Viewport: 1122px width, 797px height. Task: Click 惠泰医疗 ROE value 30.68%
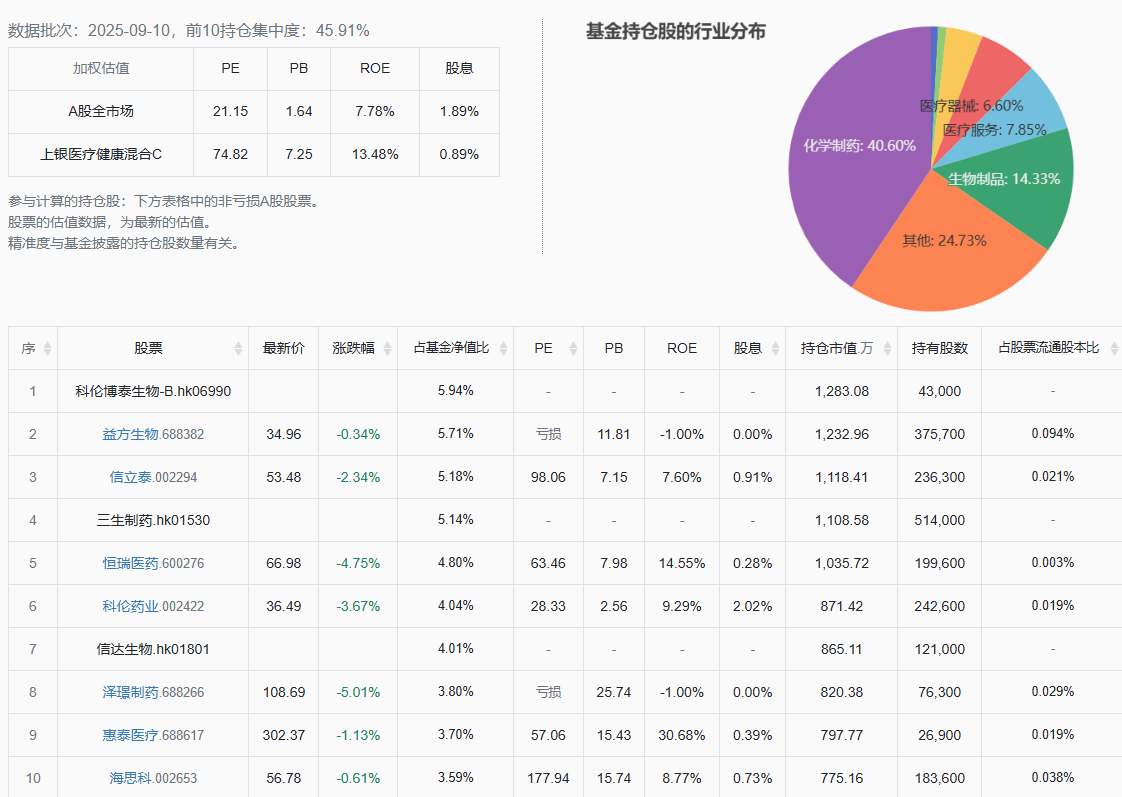(681, 735)
